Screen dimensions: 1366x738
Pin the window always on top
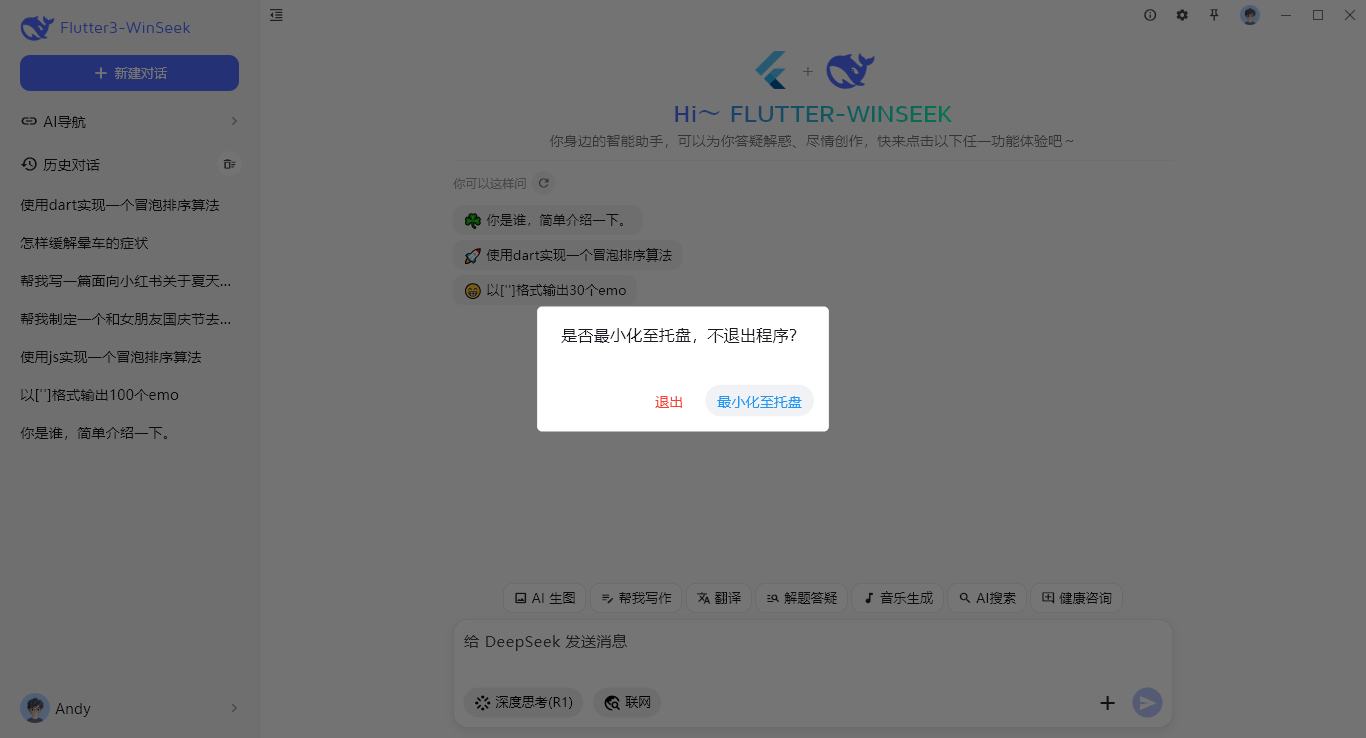click(1214, 15)
